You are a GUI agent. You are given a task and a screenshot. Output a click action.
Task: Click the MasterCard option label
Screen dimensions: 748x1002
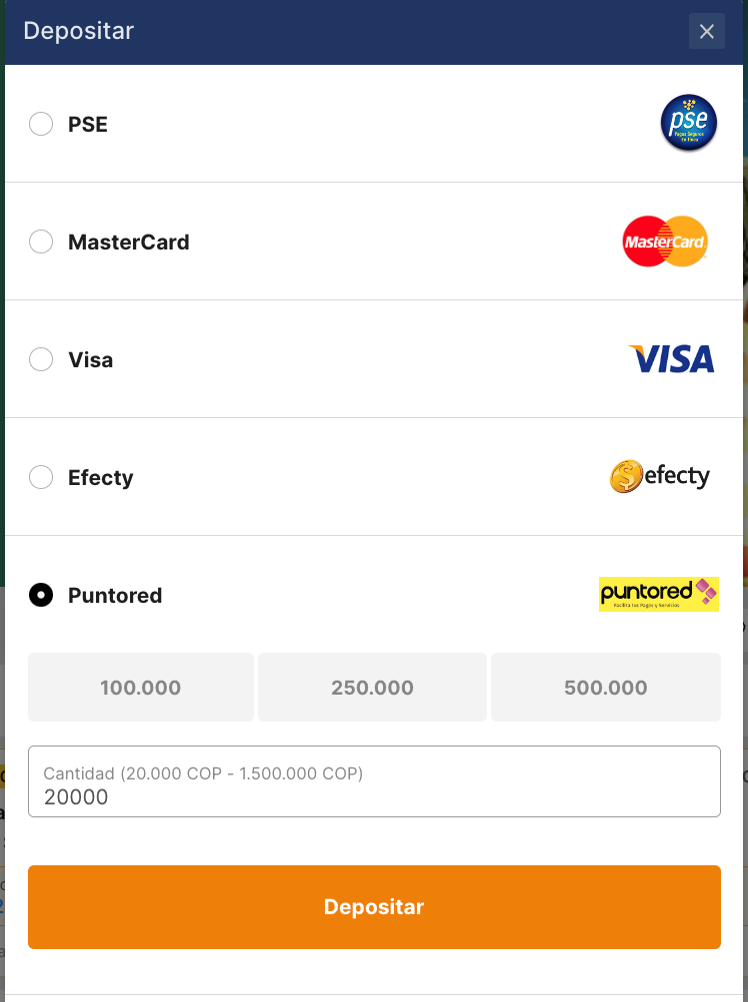tap(128, 242)
